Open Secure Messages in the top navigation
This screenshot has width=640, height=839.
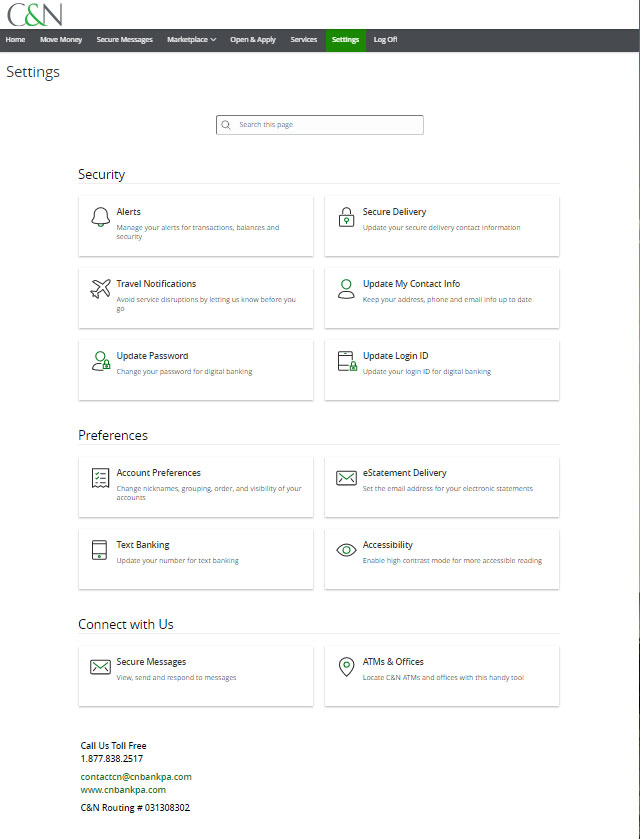click(125, 40)
